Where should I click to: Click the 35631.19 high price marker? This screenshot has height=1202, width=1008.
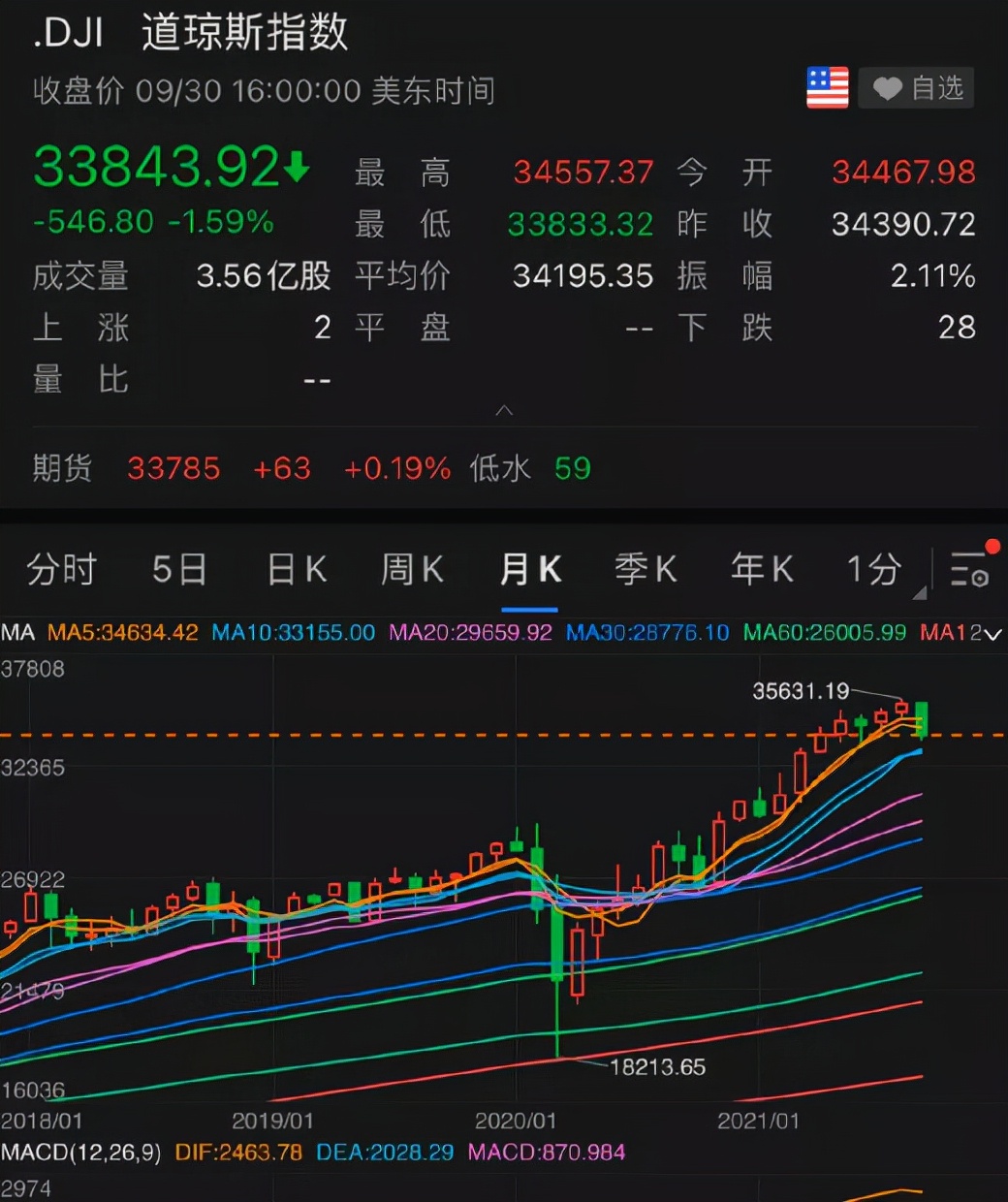click(x=801, y=690)
